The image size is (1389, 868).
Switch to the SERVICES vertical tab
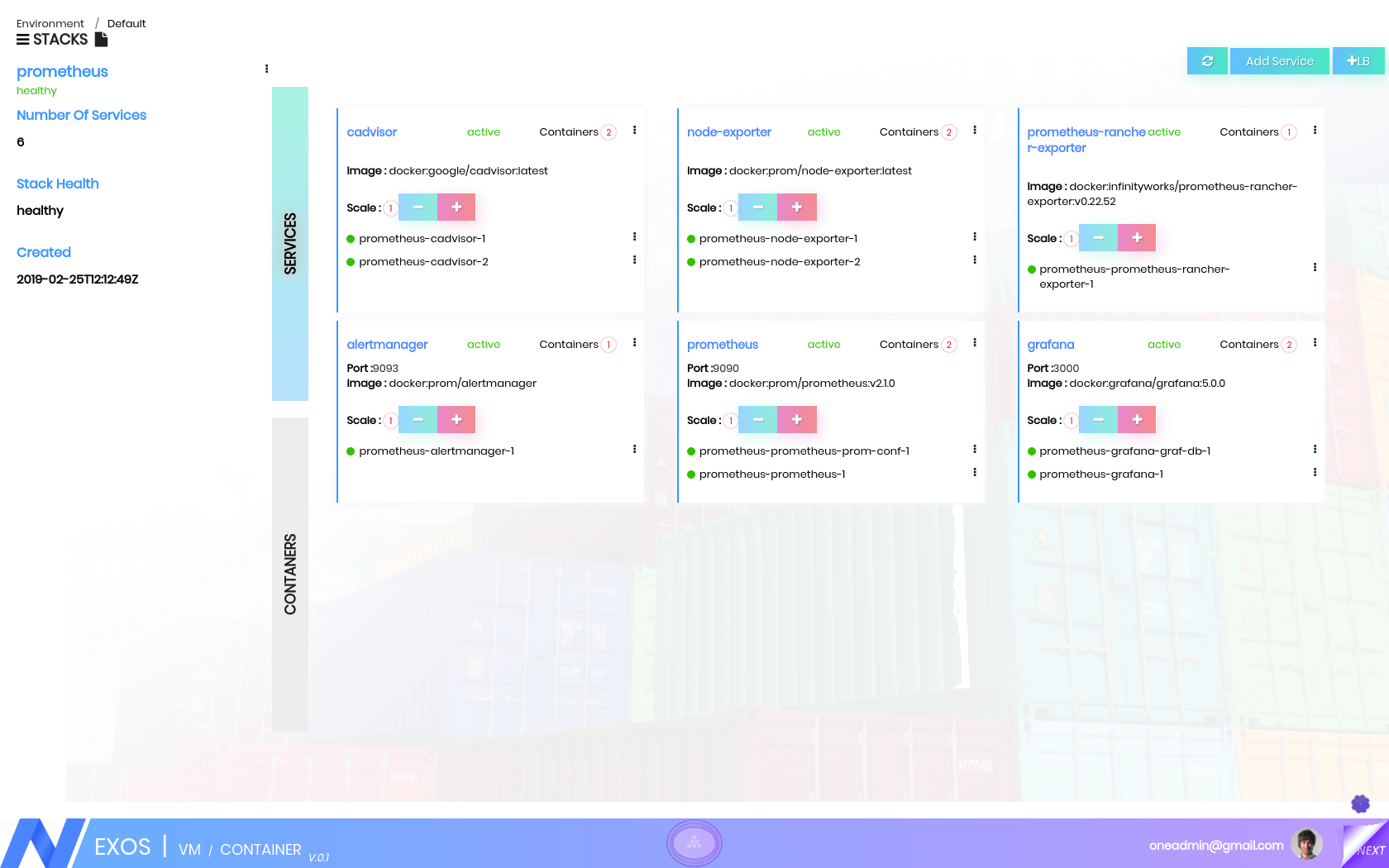coord(290,244)
